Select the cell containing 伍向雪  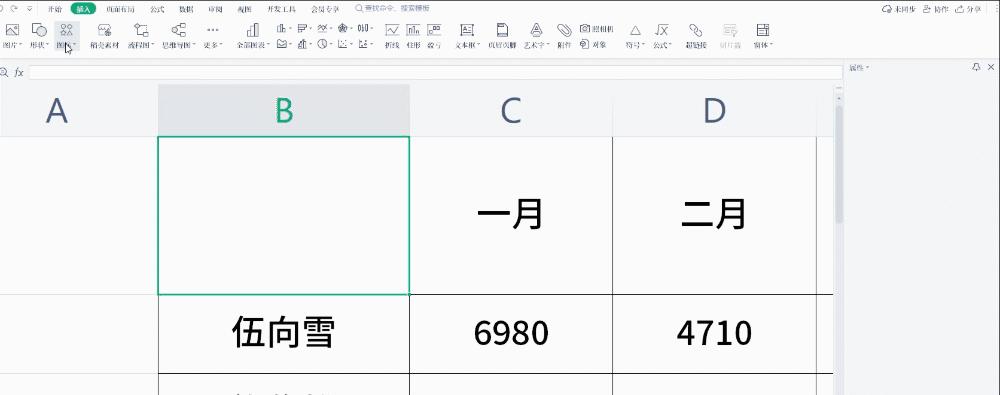(284, 334)
